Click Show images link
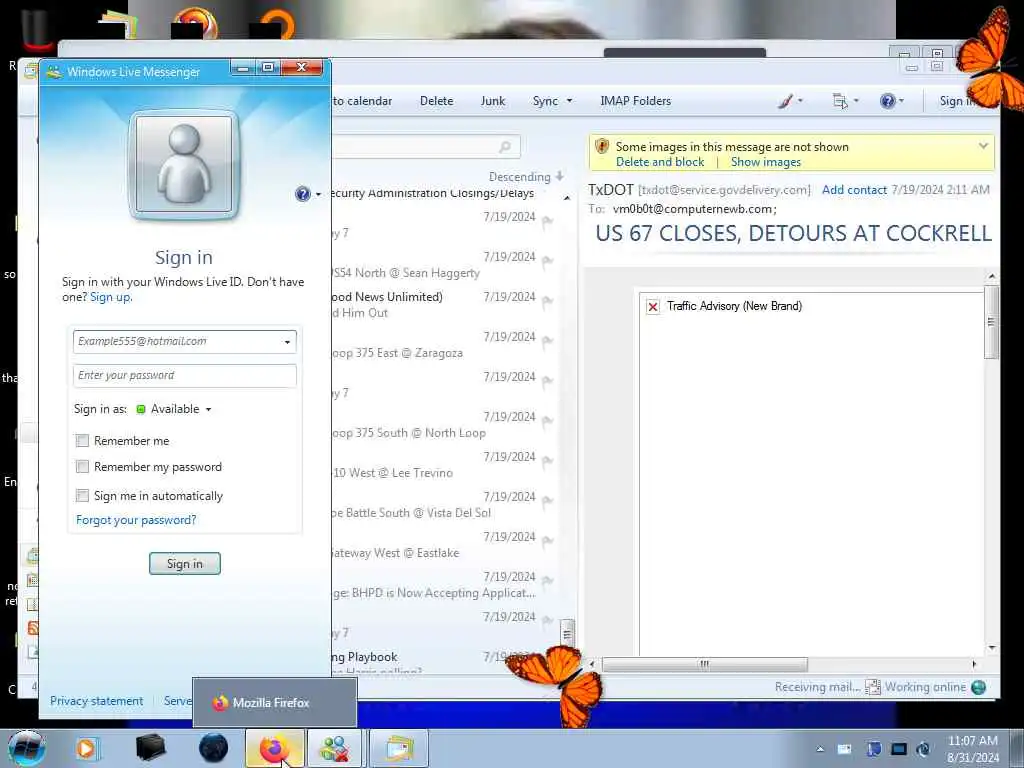The width and height of the screenshot is (1024, 768). pos(765,162)
